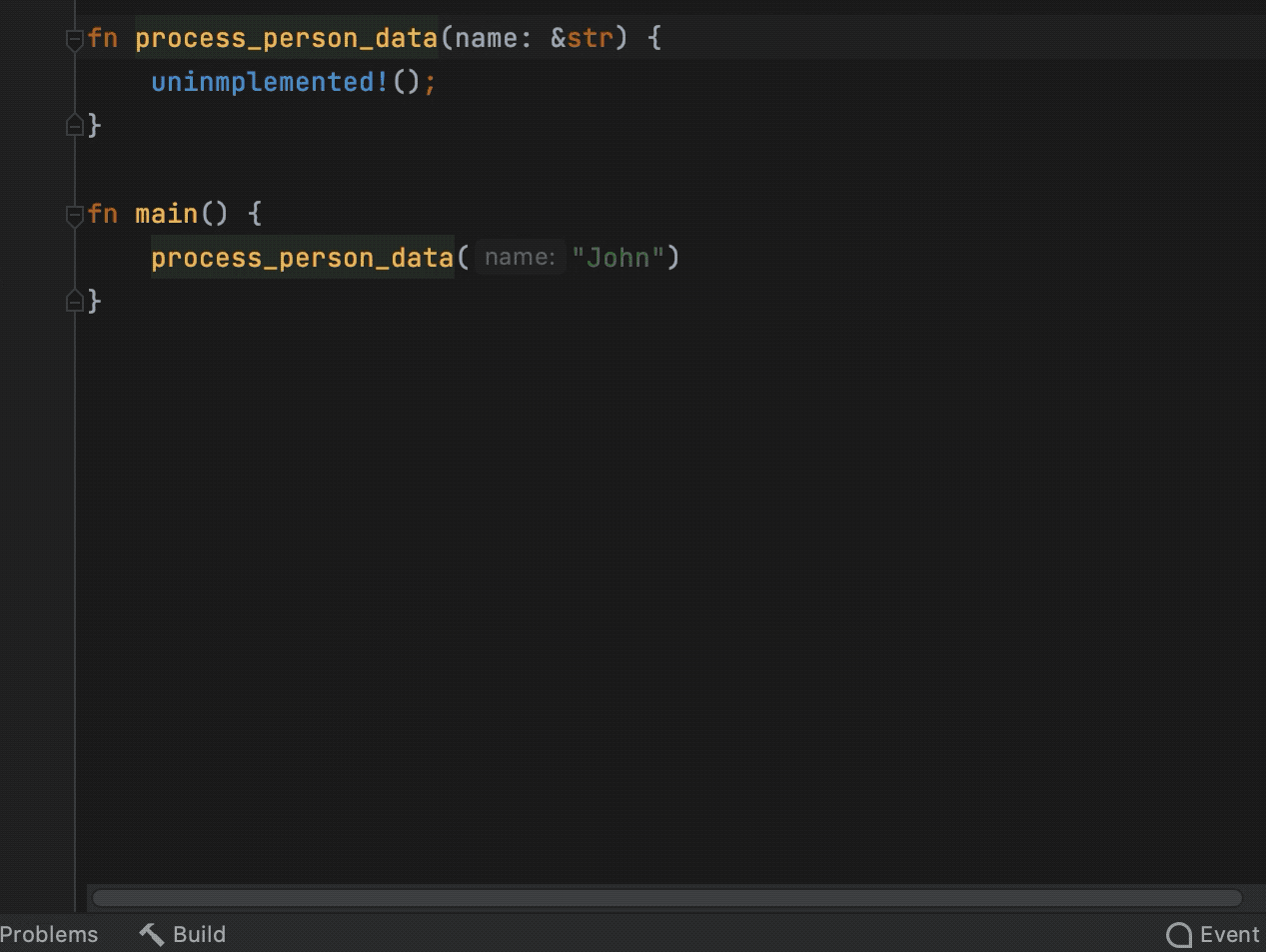This screenshot has height=952, width=1266.
Task: Click the fn keyword before process_person_data
Action: coord(103,38)
